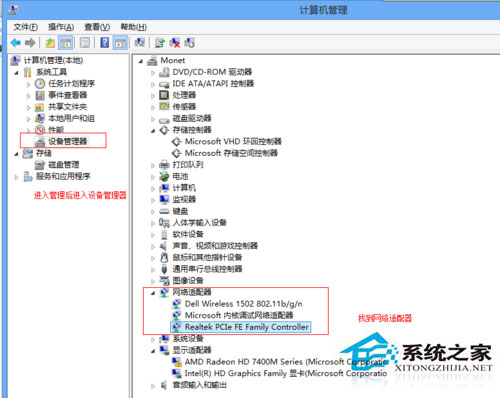Viewport: 500px width, 398px height.
Task: Expand the 服务和应用程序 node
Action: coord(16,177)
